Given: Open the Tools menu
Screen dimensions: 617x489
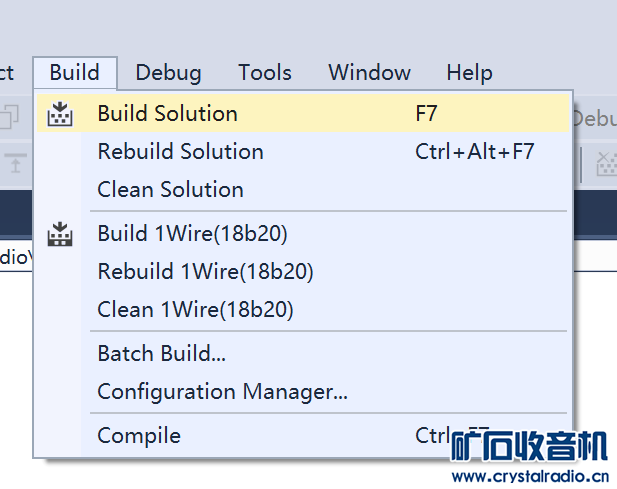Looking at the screenshot, I should point(265,73).
